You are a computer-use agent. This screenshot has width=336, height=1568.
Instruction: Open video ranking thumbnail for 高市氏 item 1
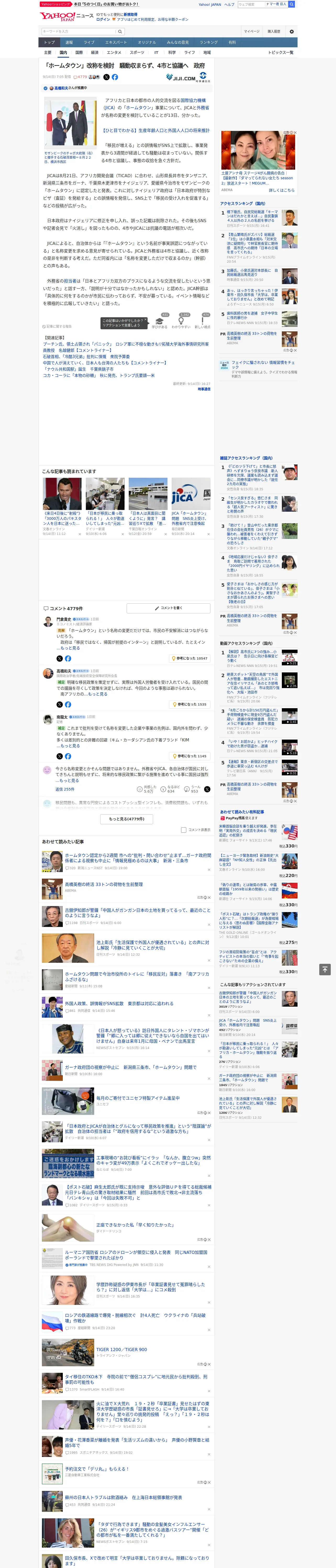coord(290,658)
